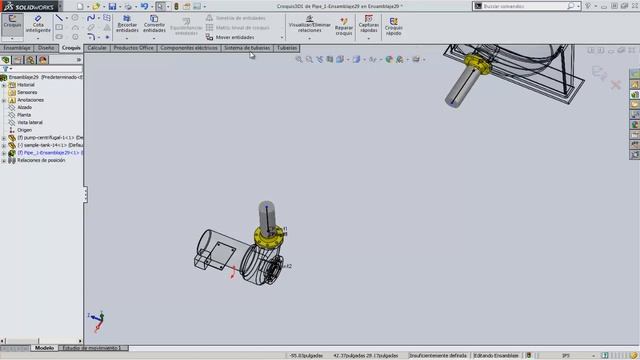This screenshot has width=640, height=360.
Task: Open the dropdown under Croquis button
Action: (12, 38)
